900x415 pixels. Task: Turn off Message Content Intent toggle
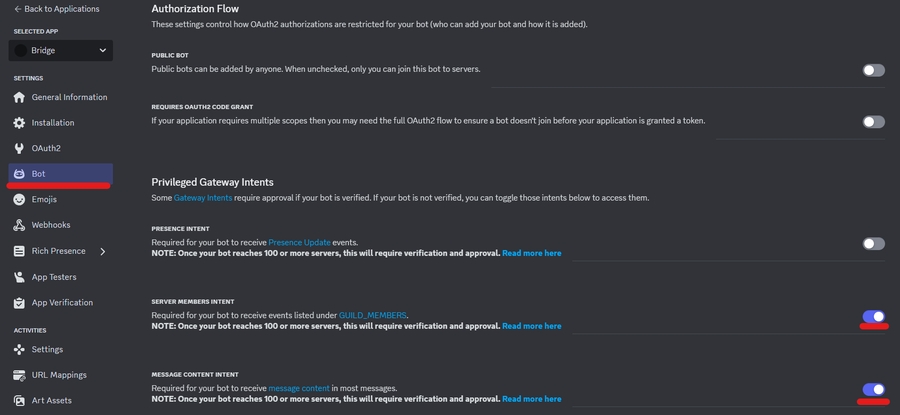(x=873, y=390)
